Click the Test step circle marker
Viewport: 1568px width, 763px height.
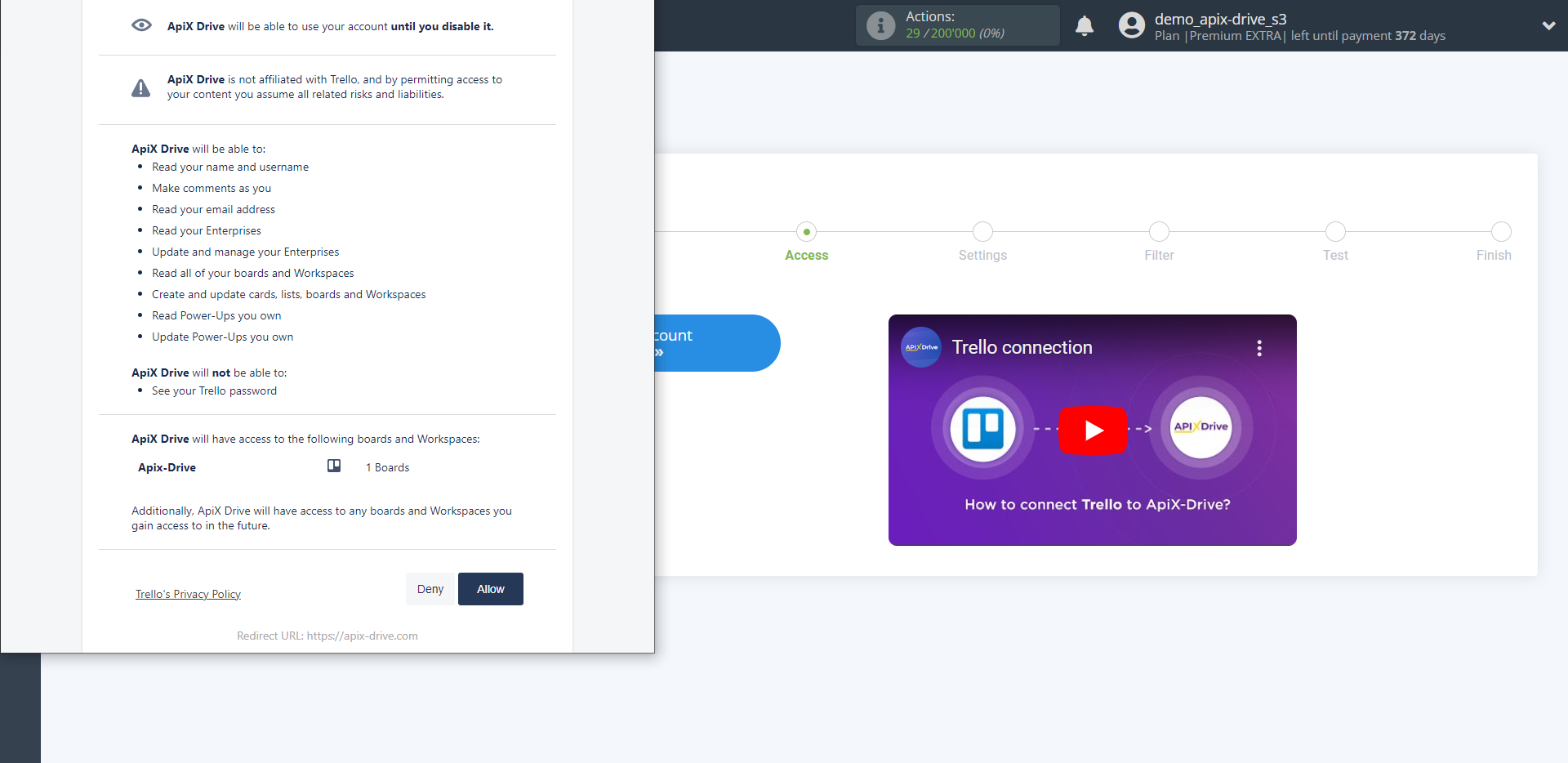(1335, 232)
